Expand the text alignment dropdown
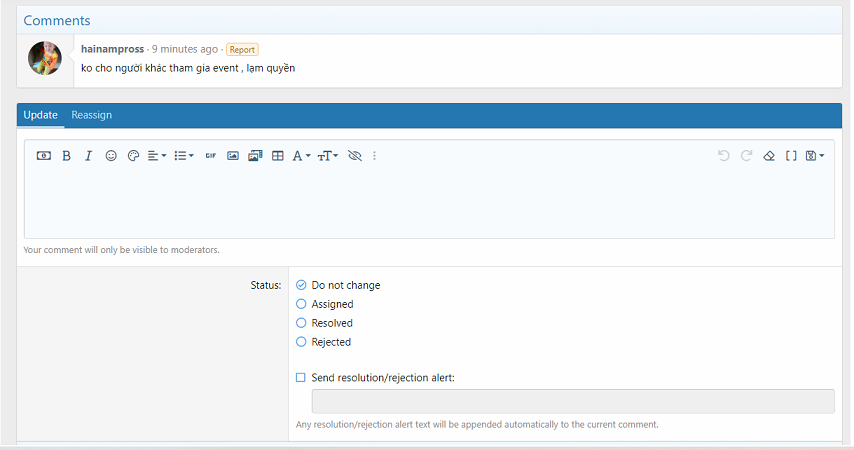854x450 pixels. (156, 156)
